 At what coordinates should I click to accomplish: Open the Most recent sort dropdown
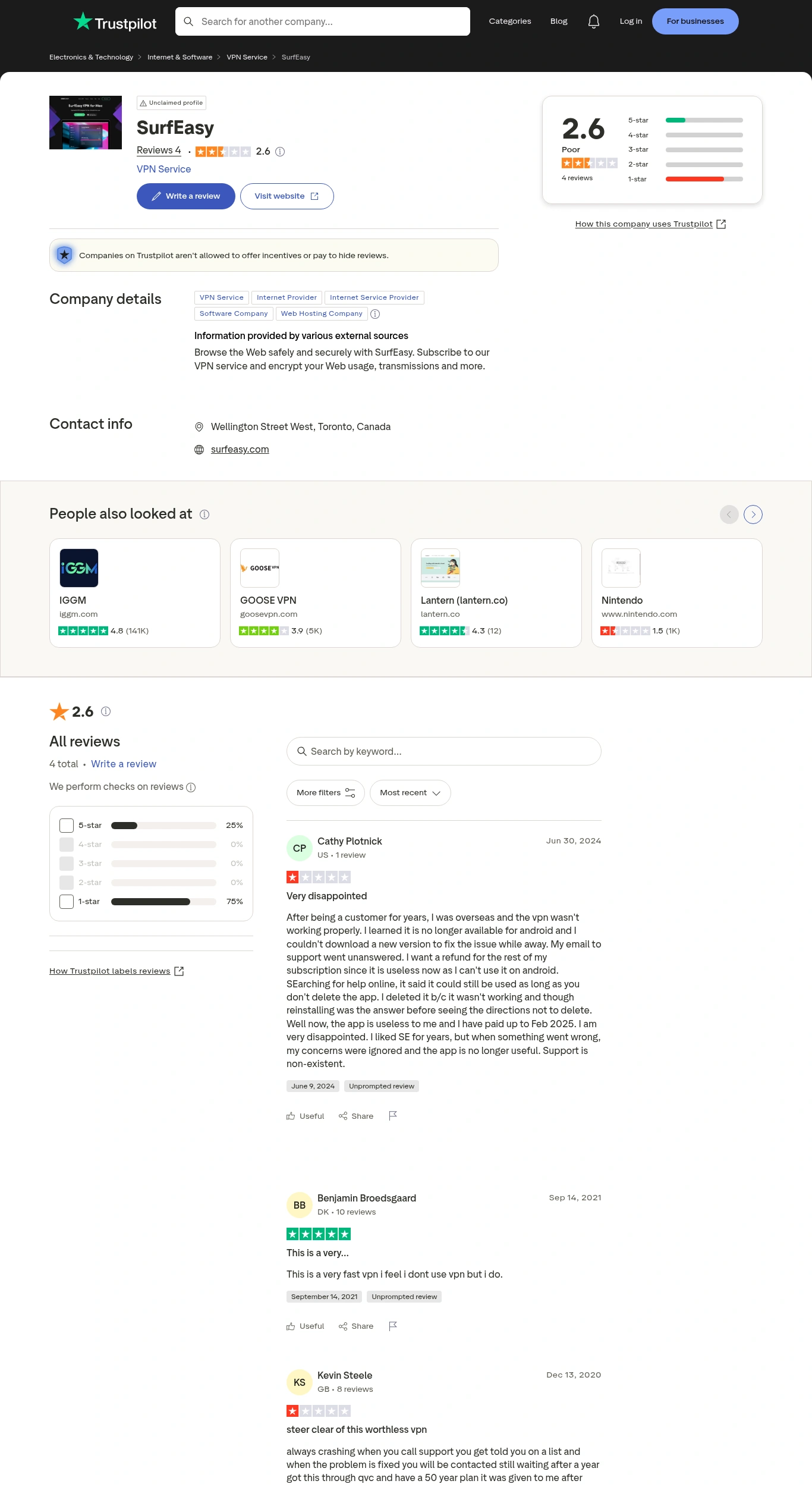tap(410, 793)
